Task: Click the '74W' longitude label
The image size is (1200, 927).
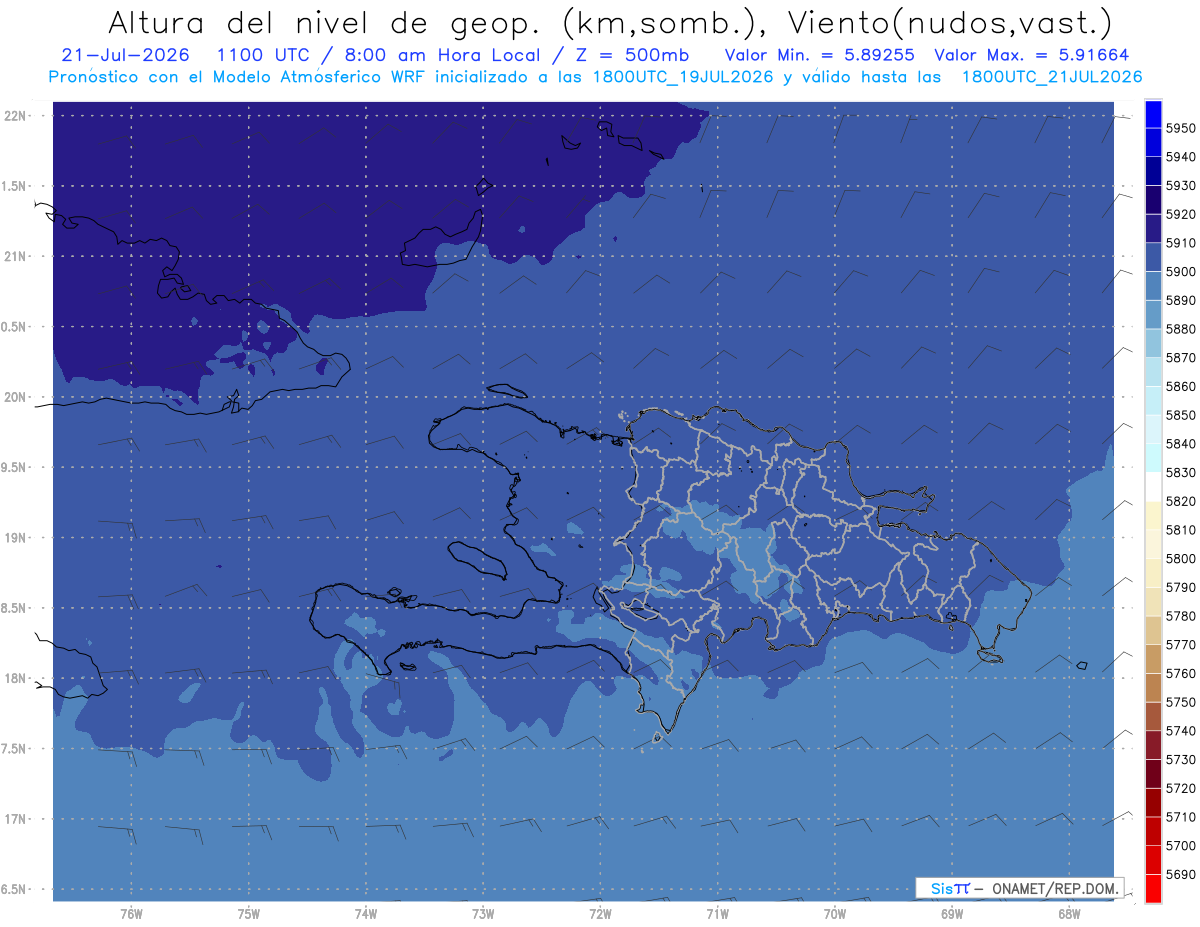Action: click(x=366, y=913)
